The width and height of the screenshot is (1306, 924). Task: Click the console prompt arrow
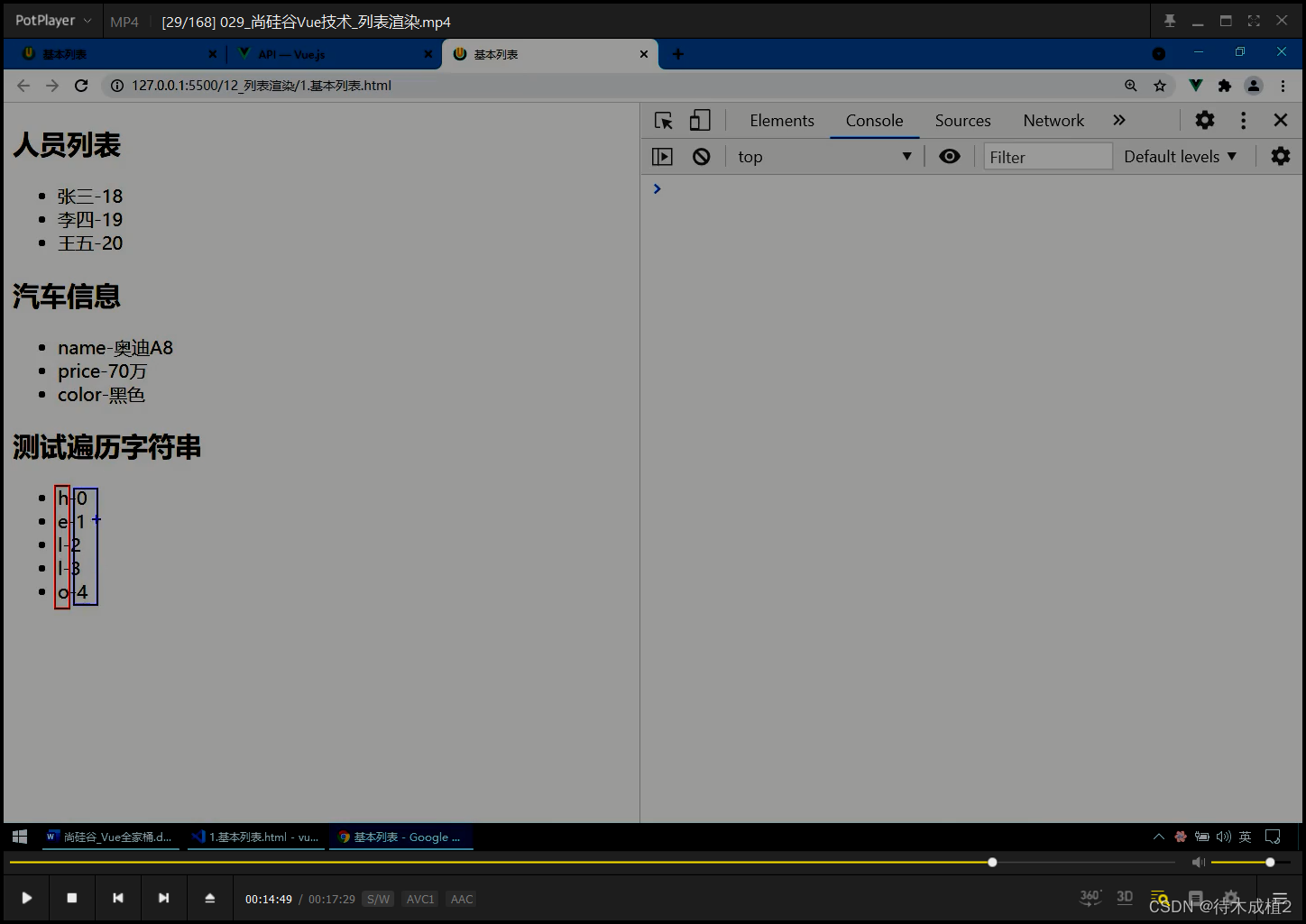pyautogui.click(x=657, y=188)
